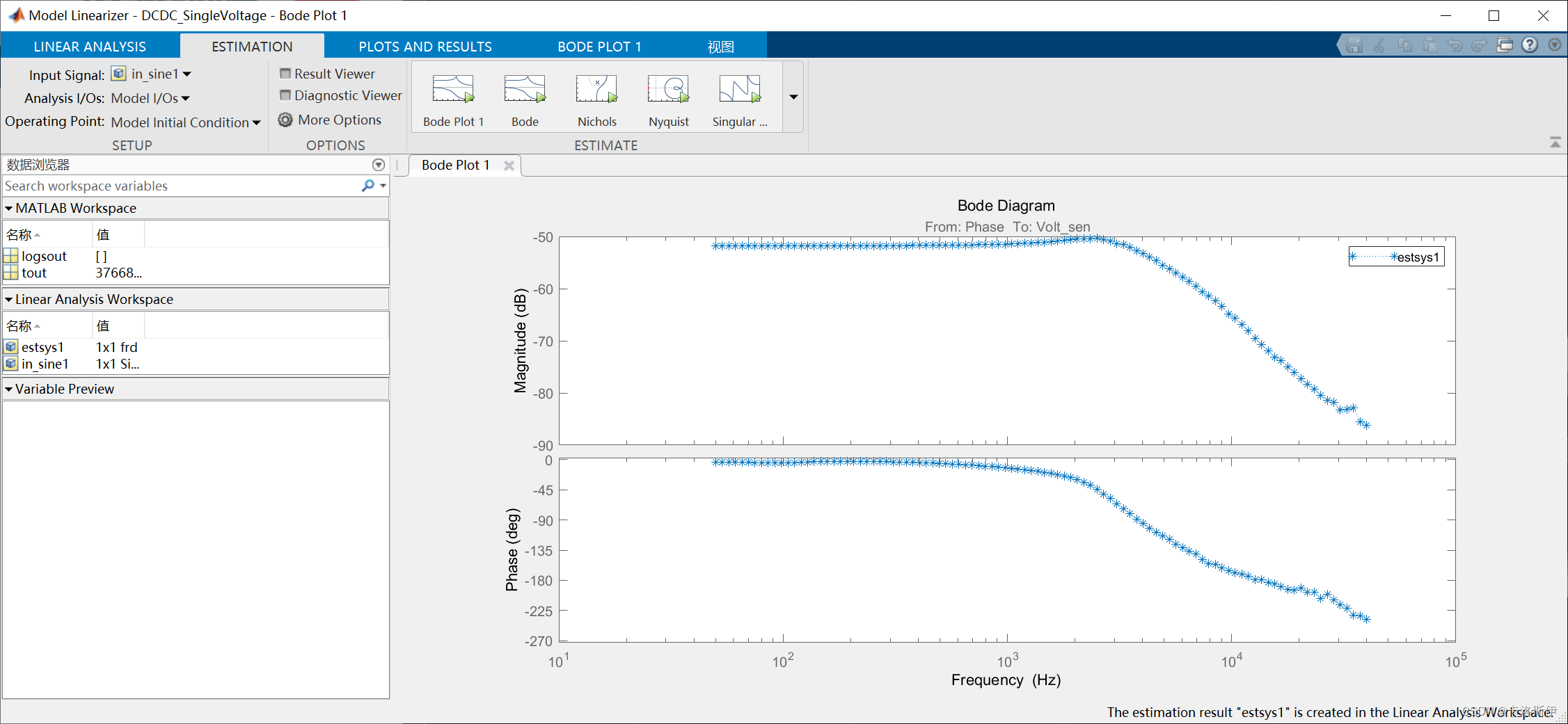Viewport: 1568px width, 724px height.
Task: Open the search options dropdown arrow
Action: pyautogui.click(x=383, y=186)
